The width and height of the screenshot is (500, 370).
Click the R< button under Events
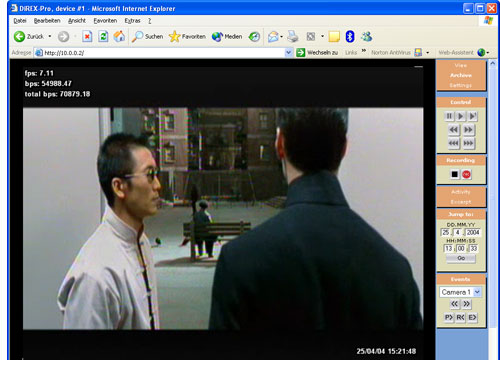tap(460, 317)
